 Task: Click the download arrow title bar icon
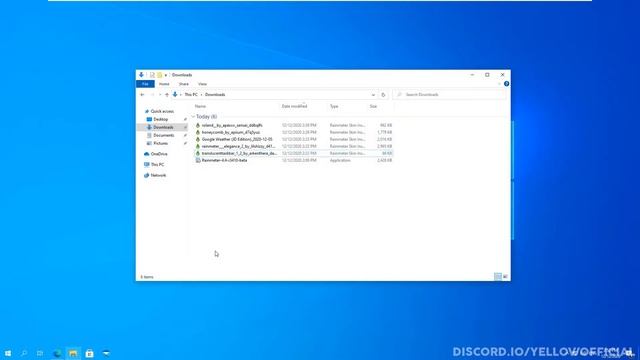coord(141,75)
